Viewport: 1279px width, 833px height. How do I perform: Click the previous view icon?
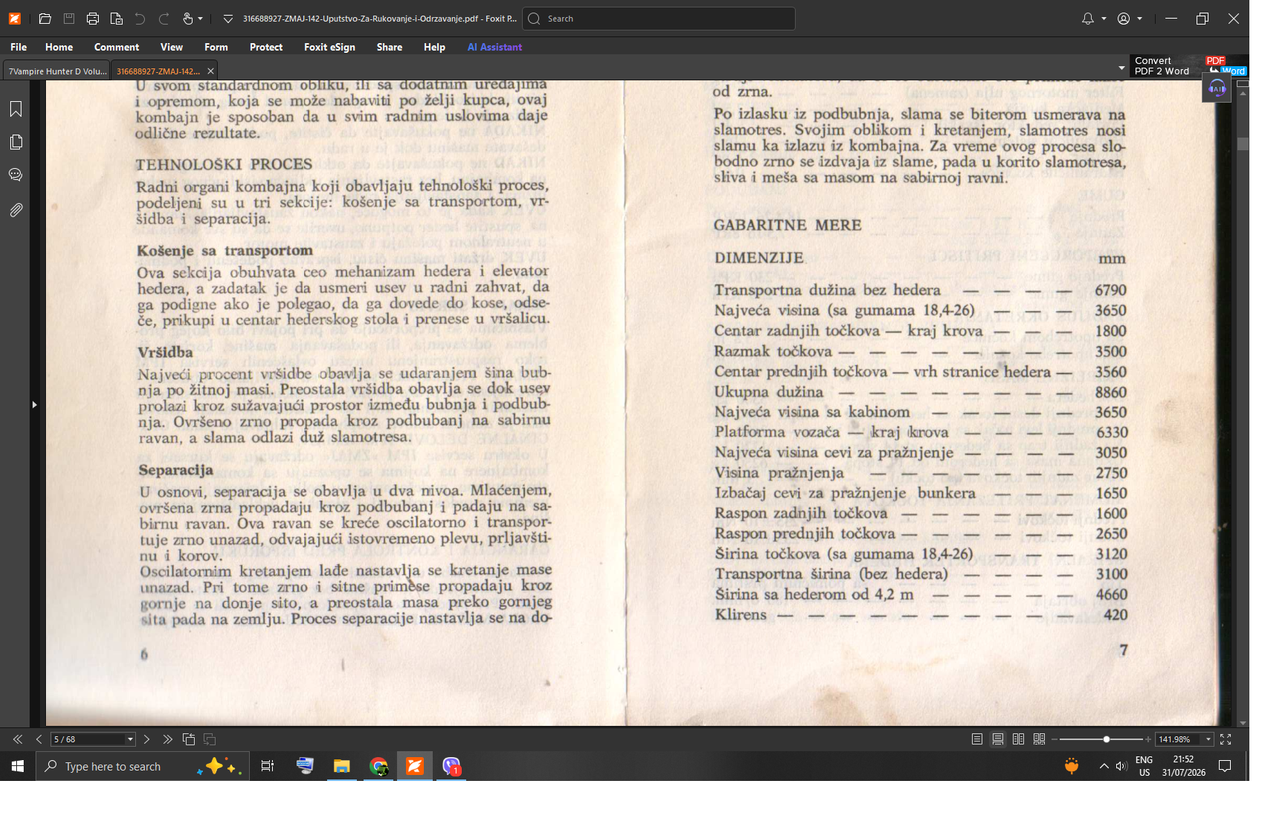(x=189, y=739)
